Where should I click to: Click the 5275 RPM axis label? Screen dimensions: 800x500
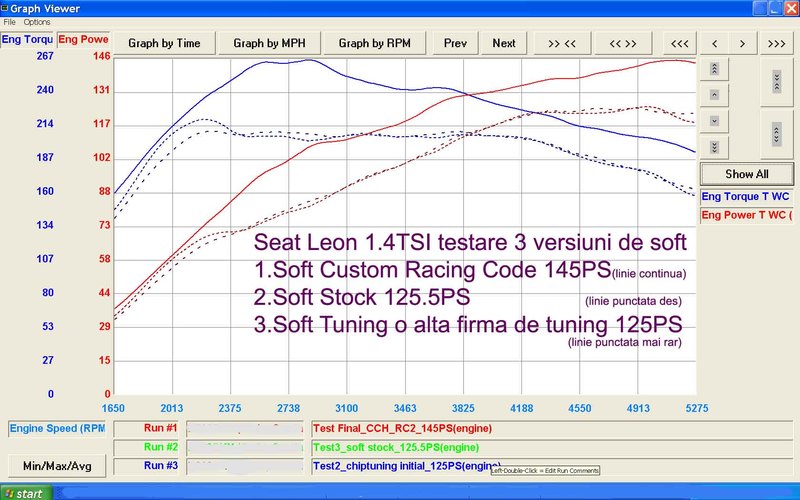pyautogui.click(x=697, y=409)
